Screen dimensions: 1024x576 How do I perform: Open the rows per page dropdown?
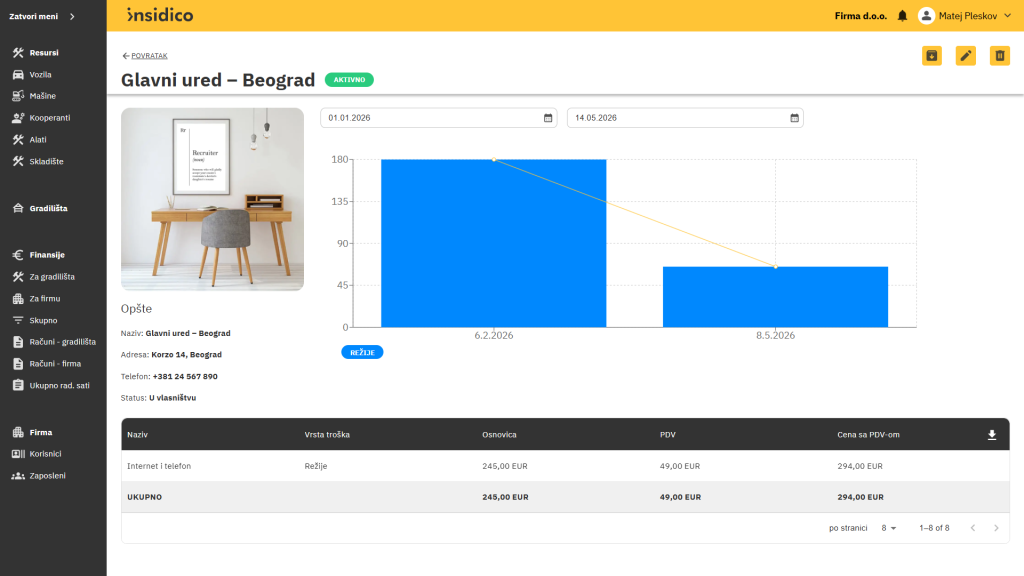pos(888,528)
